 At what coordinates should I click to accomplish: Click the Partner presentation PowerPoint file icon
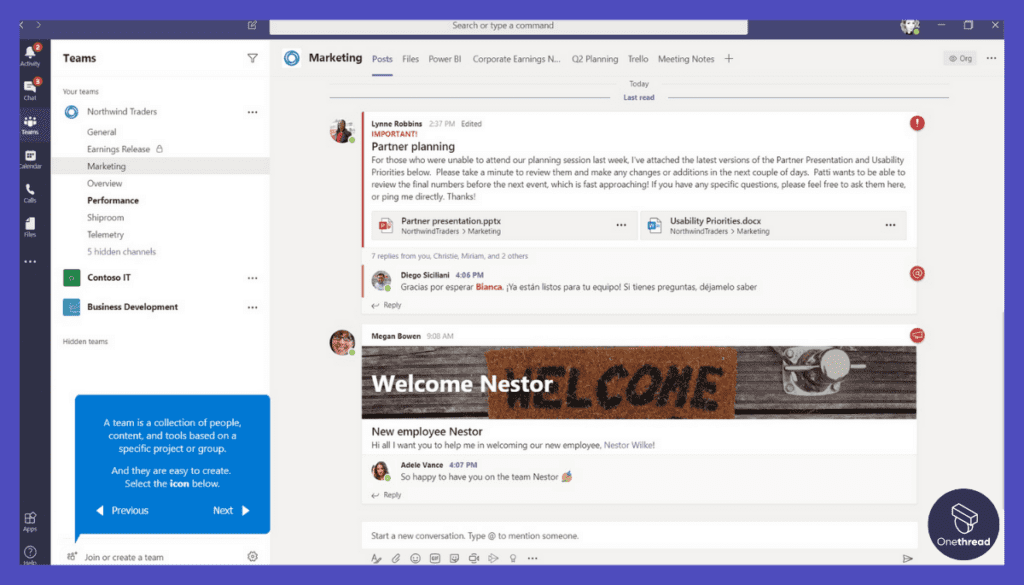pos(386,226)
